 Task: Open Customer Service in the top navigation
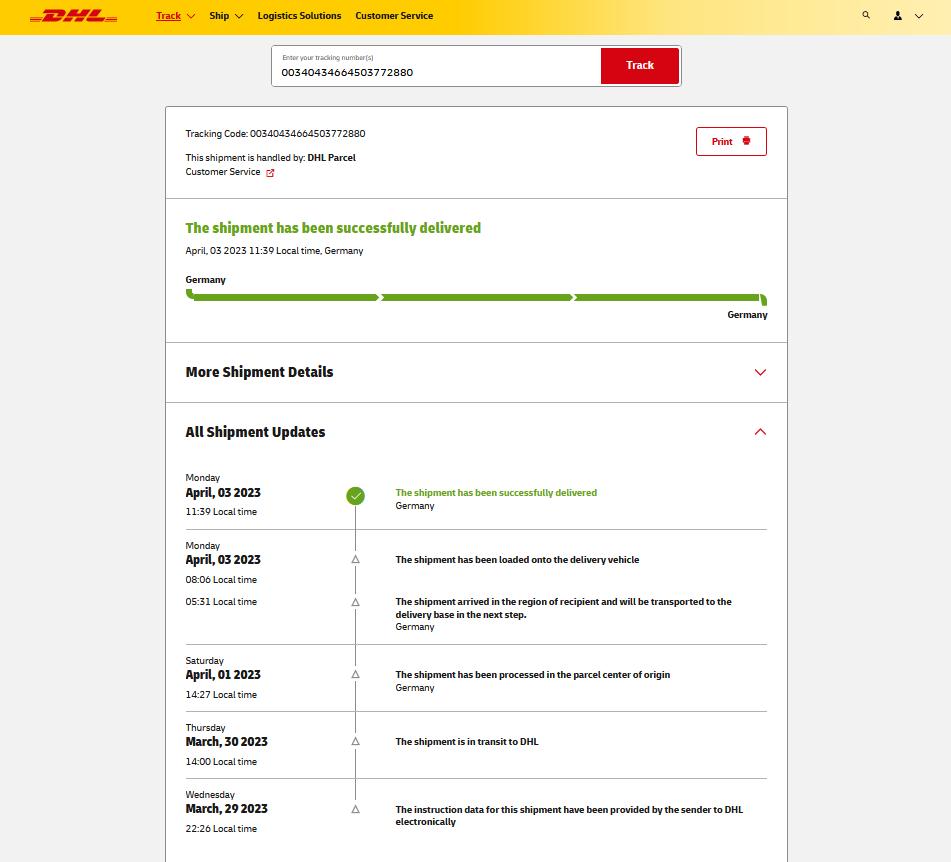pos(394,16)
